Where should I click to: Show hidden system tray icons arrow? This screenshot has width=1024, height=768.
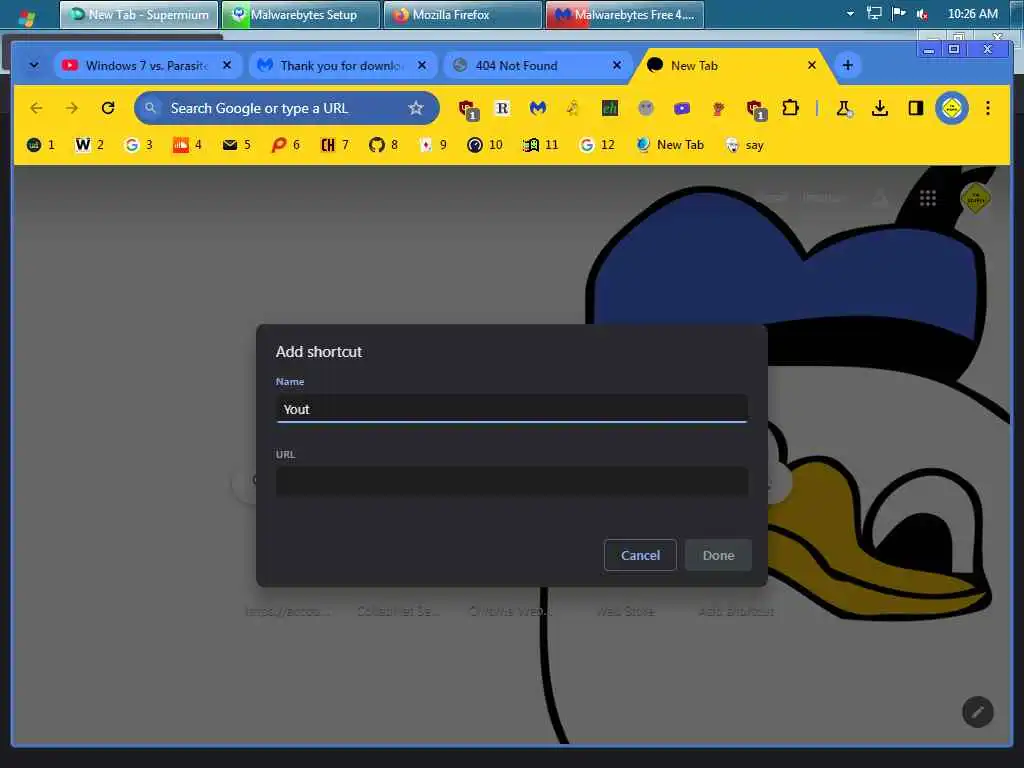(850, 13)
